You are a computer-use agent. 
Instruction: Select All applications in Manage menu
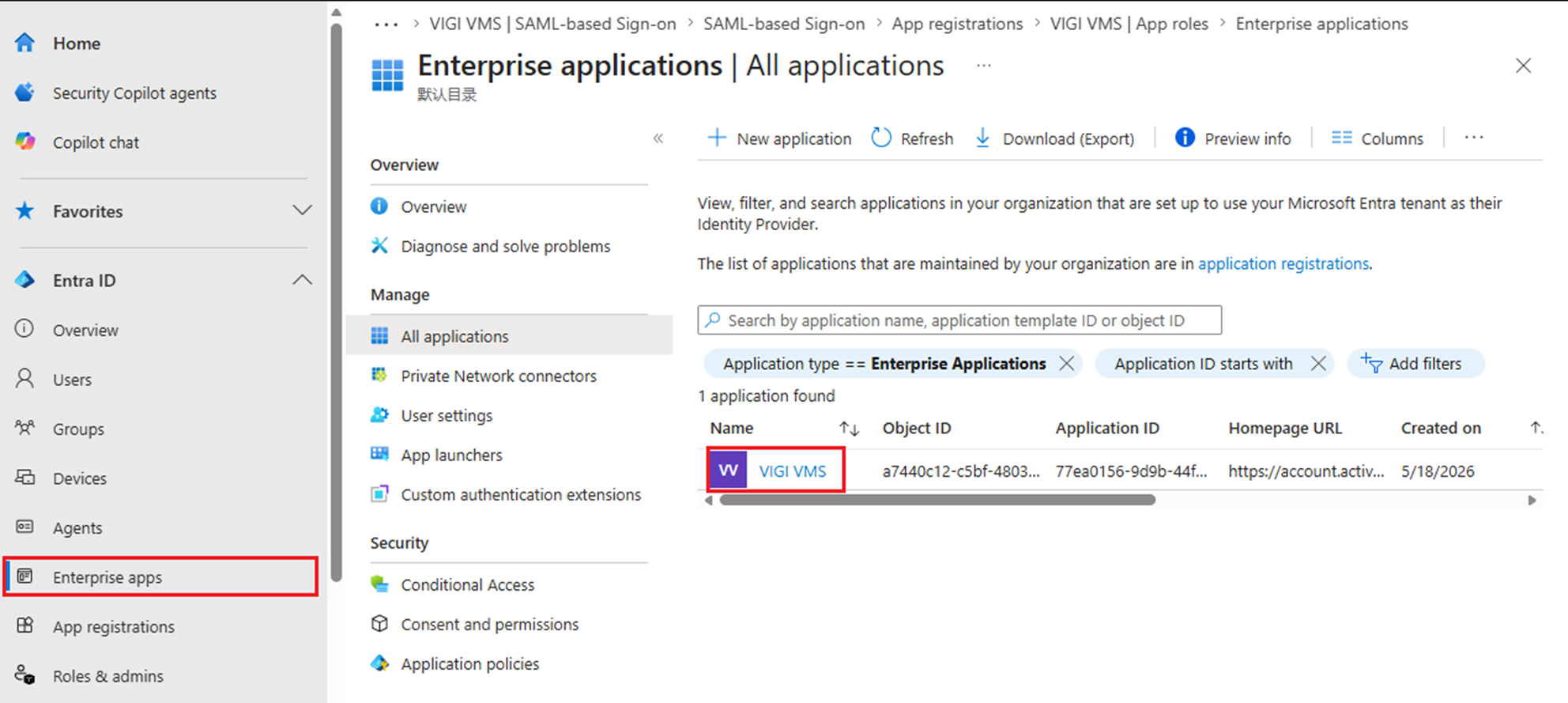pos(510,336)
